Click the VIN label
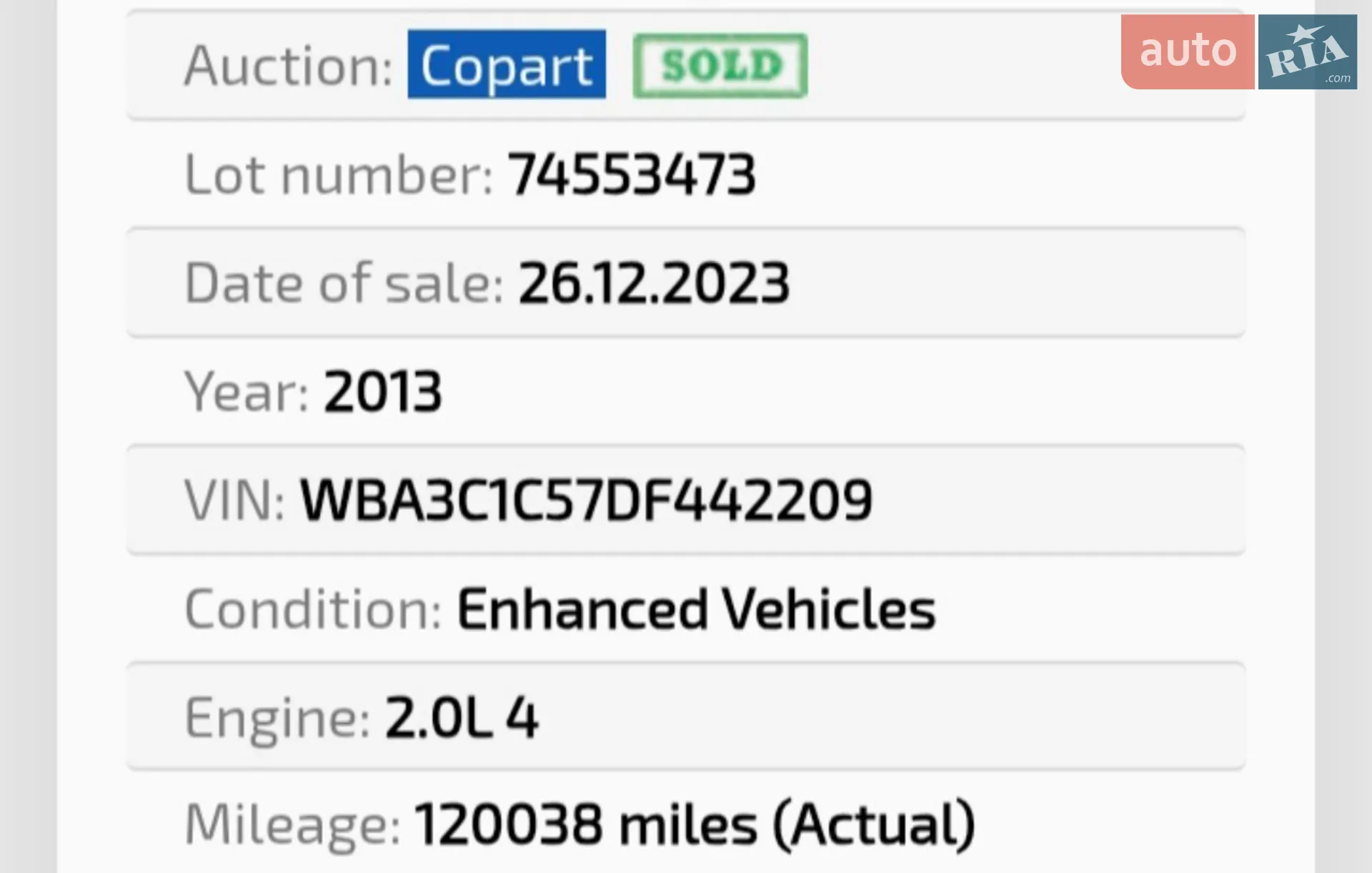This screenshot has height=873, width=1372. 234,500
